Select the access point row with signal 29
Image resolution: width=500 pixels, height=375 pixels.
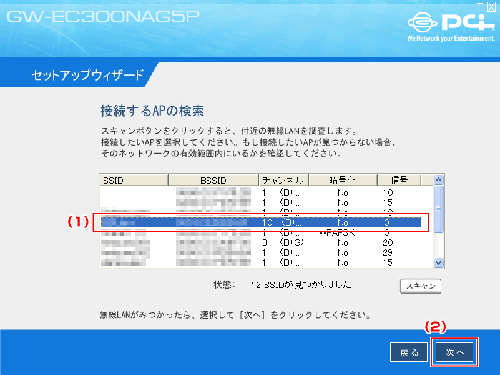(261, 252)
